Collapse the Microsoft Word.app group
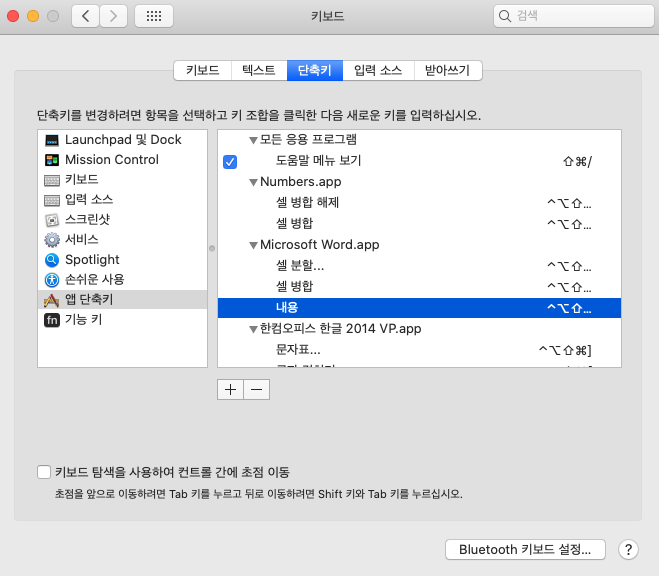659x576 pixels. pos(253,245)
